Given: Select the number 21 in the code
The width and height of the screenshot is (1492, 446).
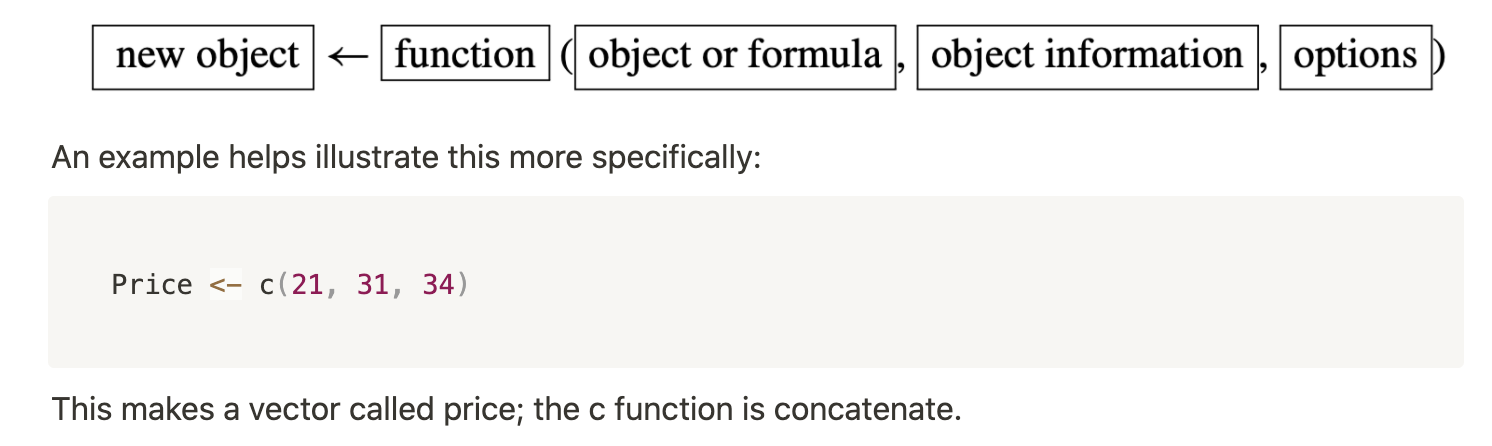Looking at the screenshot, I should point(308,285).
